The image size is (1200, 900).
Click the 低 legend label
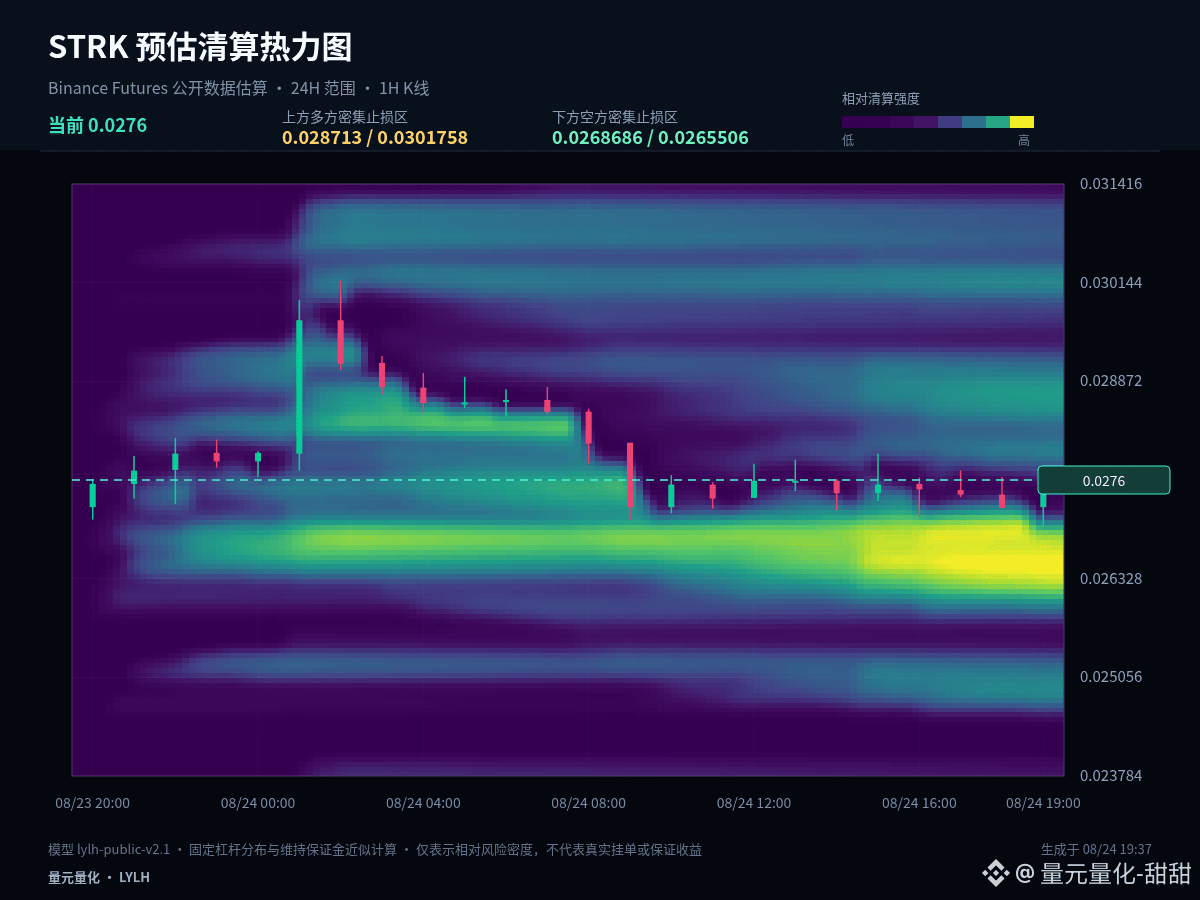(x=848, y=141)
